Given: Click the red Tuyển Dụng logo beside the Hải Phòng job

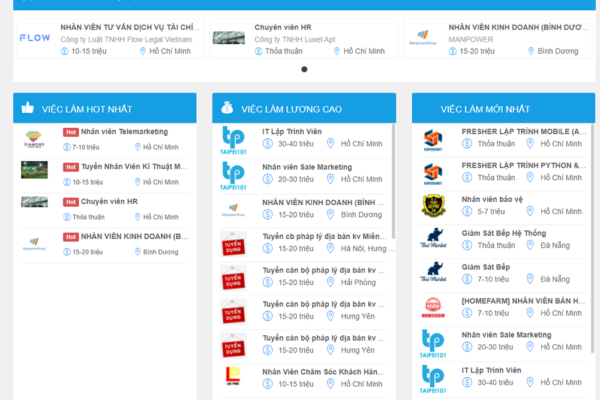Looking at the screenshot, I should 233,277.
